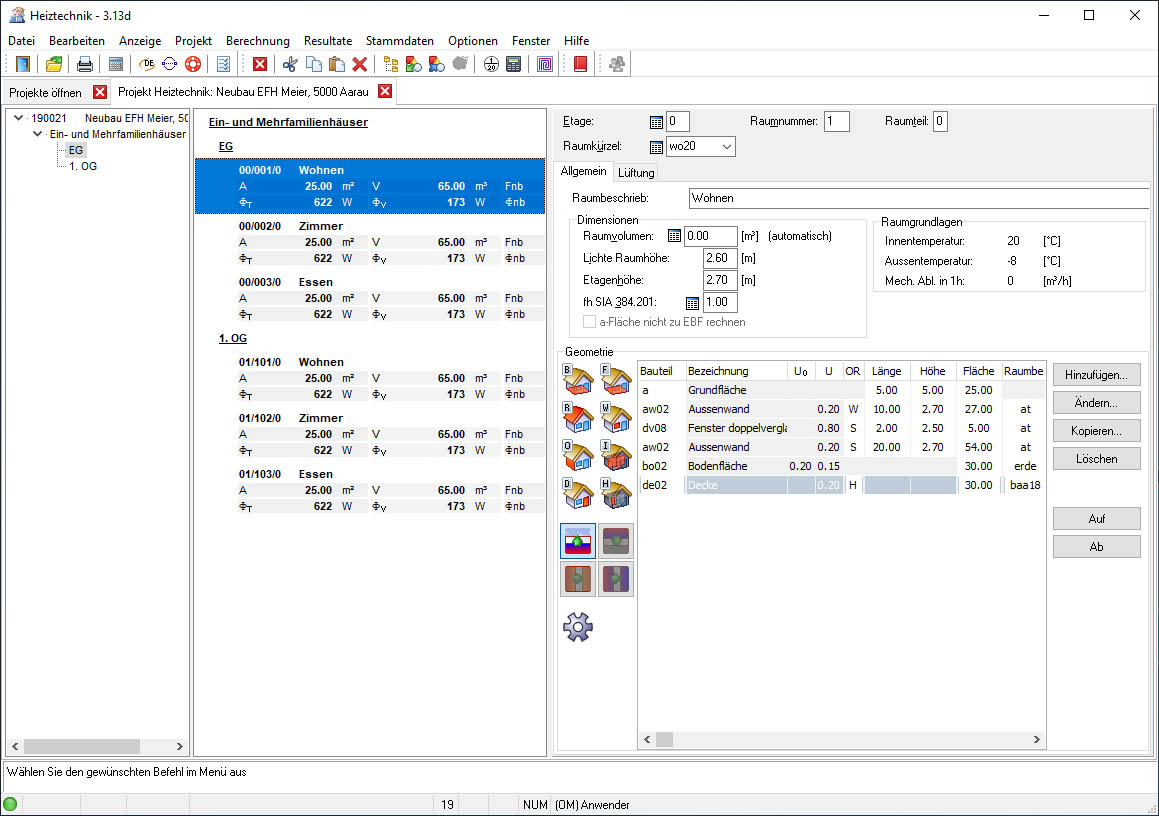This screenshot has width=1159, height=816.
Task: Click the floor heating spiral icon
Action: coord(545,64)
